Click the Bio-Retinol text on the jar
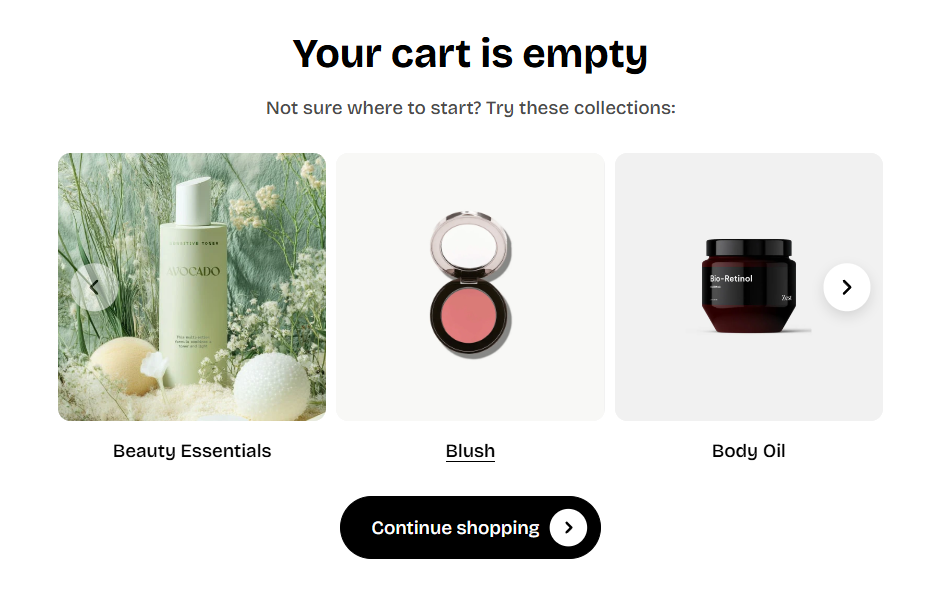Screen dimensions: 945x592 click(731, 279)
